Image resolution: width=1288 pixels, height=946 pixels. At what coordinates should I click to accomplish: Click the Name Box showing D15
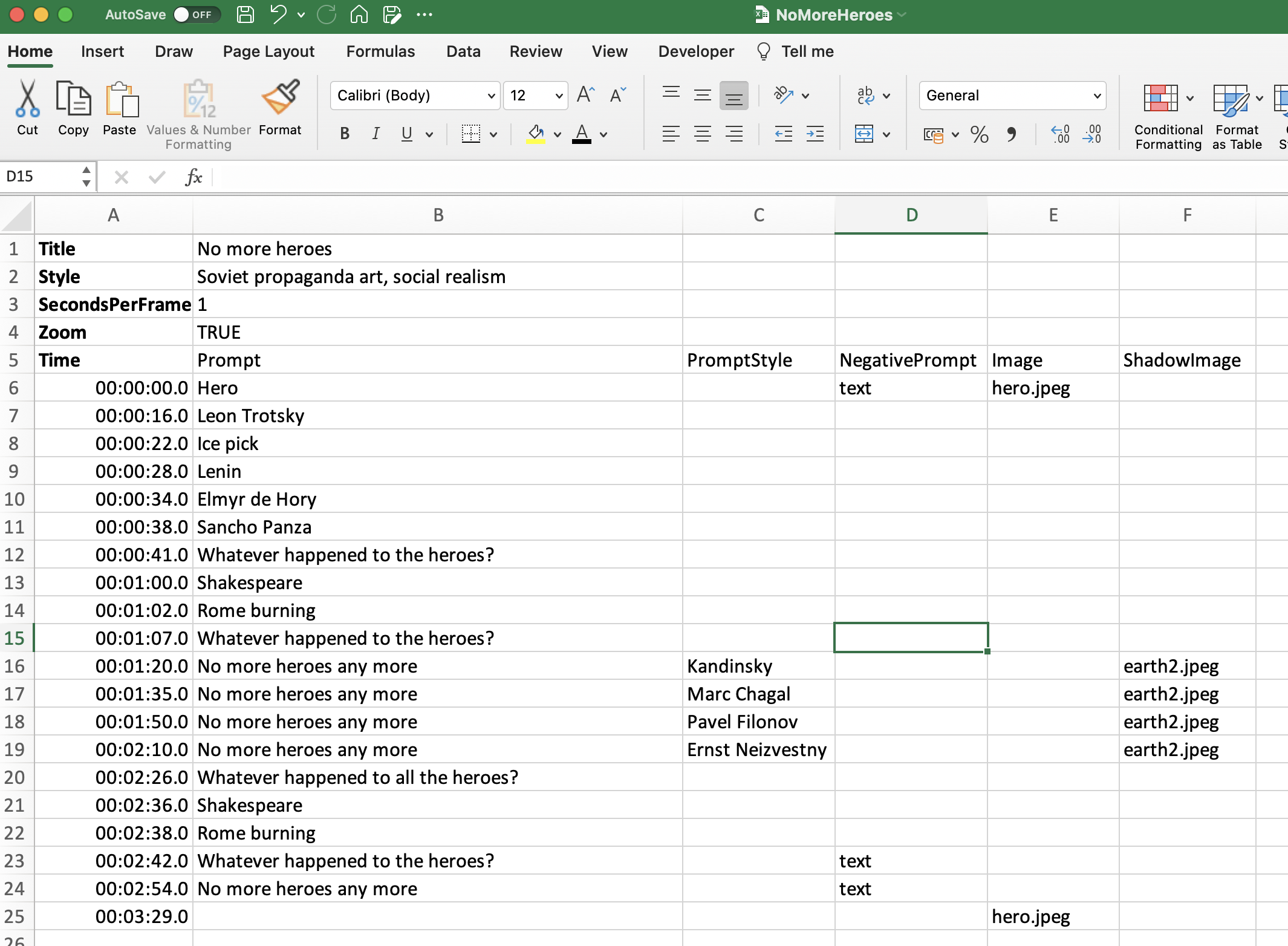40,177
